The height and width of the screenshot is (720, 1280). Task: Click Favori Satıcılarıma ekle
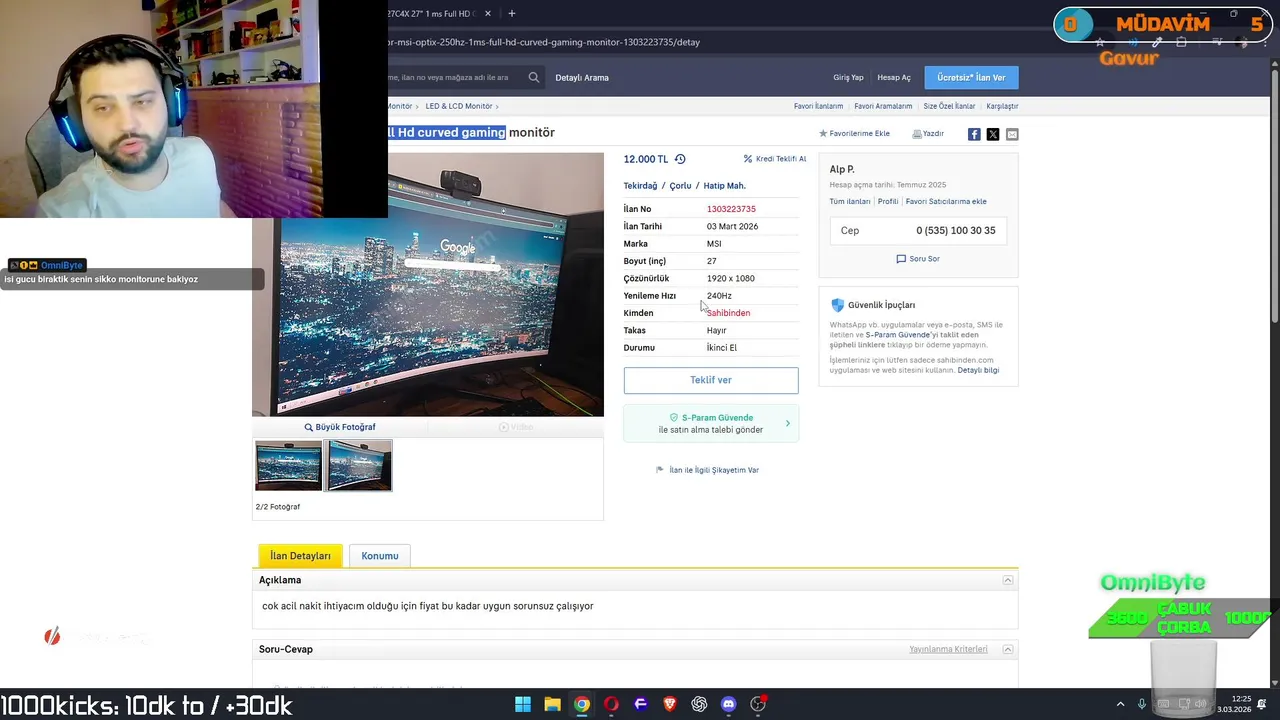tap(946, 202)
